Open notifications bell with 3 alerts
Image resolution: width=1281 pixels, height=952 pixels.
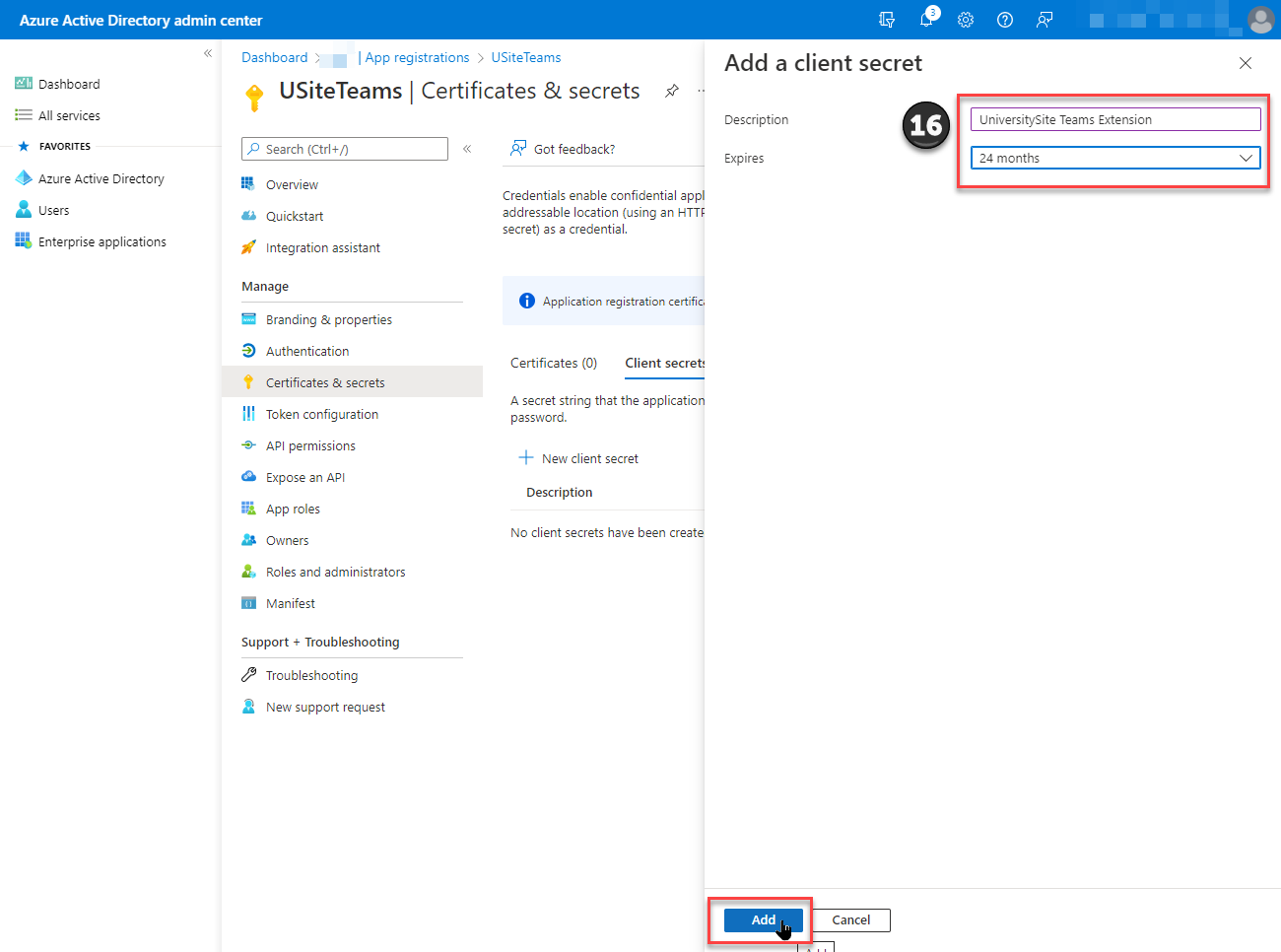point(927,19)
